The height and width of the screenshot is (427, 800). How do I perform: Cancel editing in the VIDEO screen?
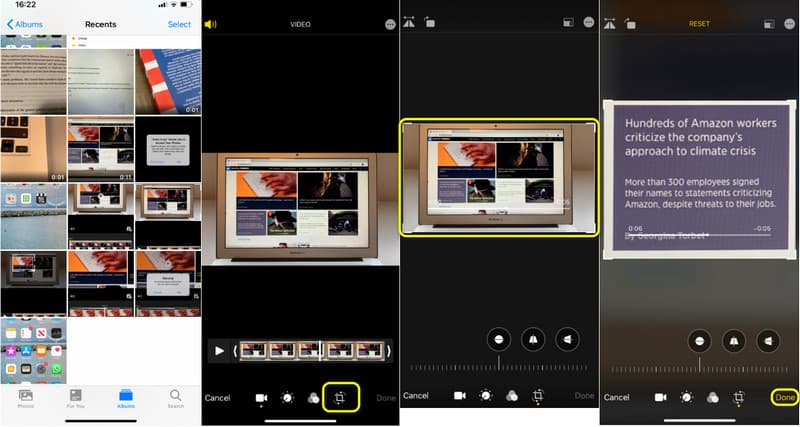pos(217,398)
